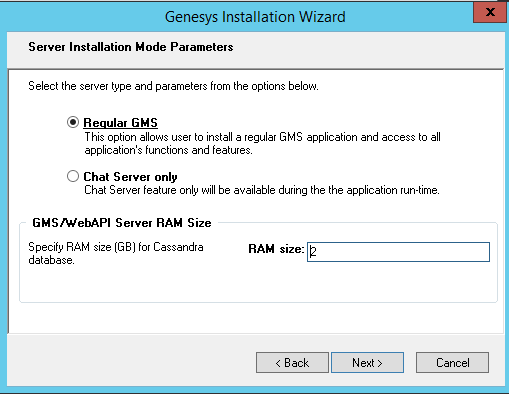Image resolution: width=509 pixels, height=394 pixels.
Task: Click the Genesys Installation Wizard title bar
Action: point(255,17)
